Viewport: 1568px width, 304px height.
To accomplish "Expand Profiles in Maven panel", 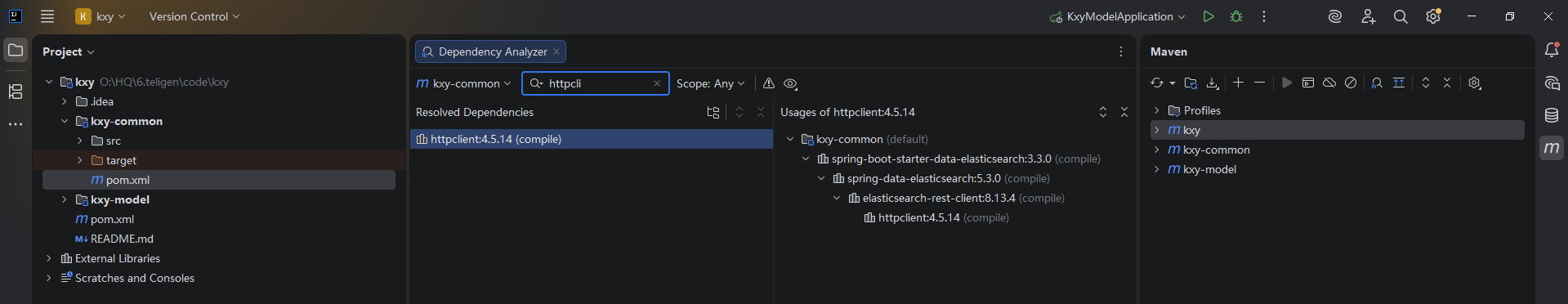I will click(x=1157, y=110).
